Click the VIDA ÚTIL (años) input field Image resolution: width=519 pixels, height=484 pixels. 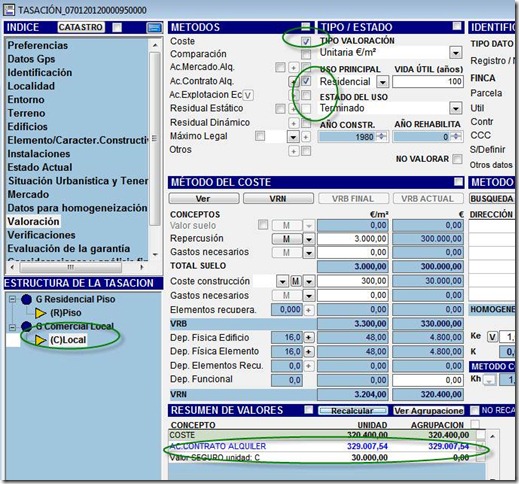click(428, 82)
